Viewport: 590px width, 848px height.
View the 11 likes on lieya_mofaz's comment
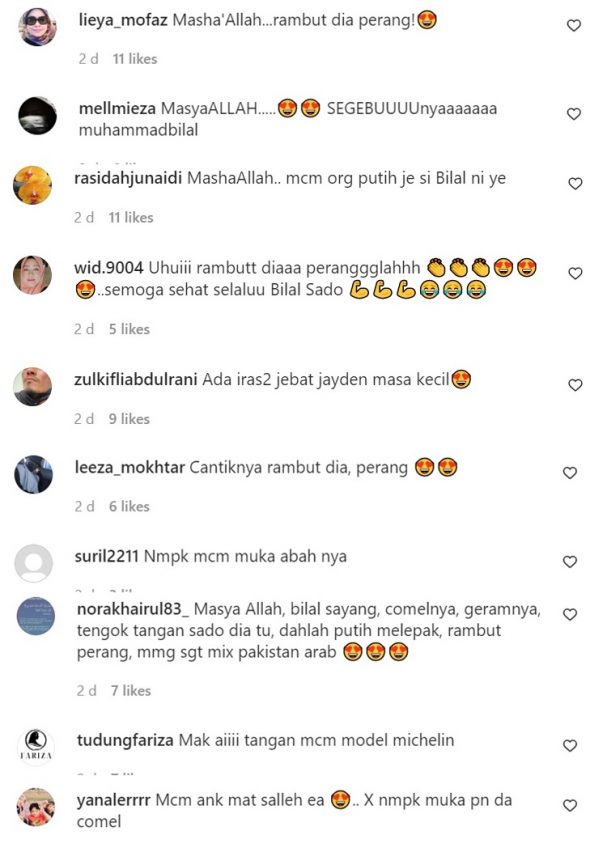coord(135,59)
